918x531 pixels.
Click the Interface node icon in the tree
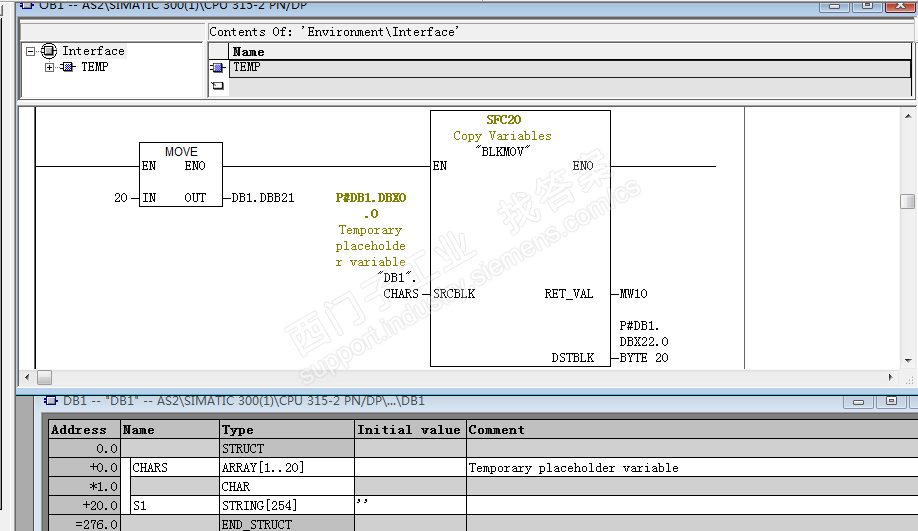coord(49,51)
